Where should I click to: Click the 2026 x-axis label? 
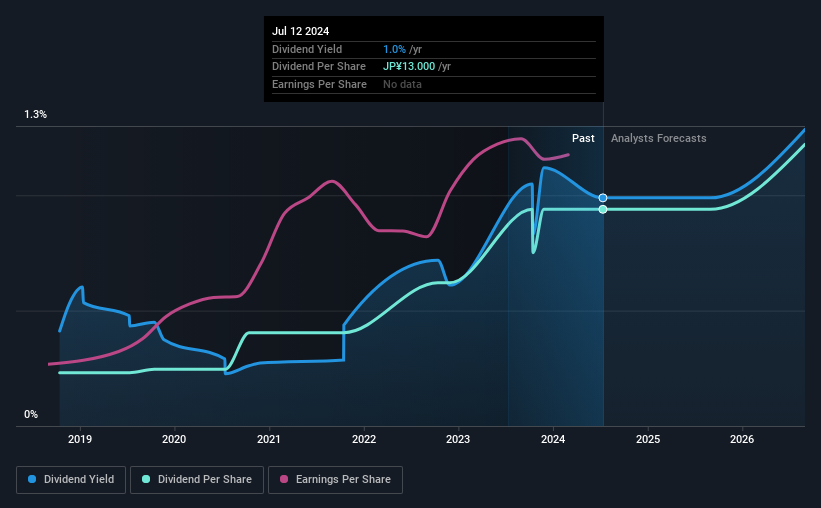742,439
